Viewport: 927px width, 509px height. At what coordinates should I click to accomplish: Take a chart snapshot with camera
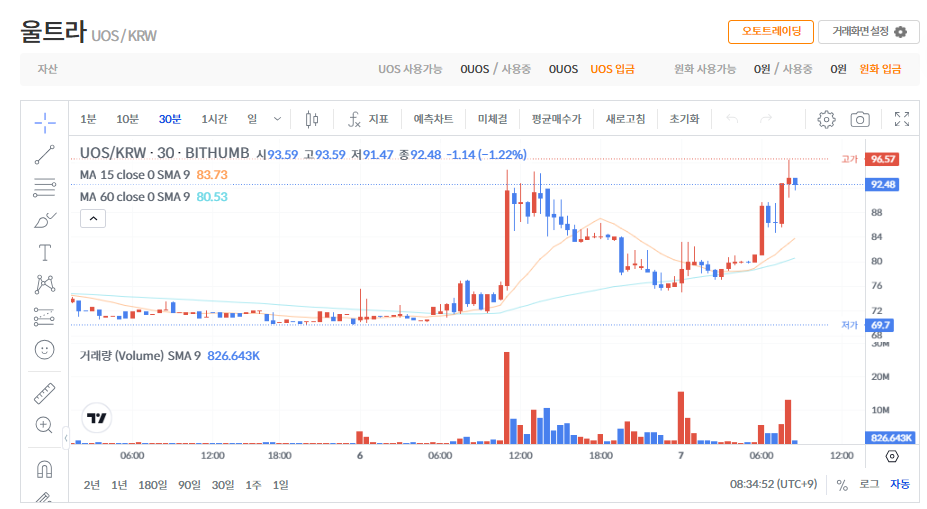coord(860,119)
